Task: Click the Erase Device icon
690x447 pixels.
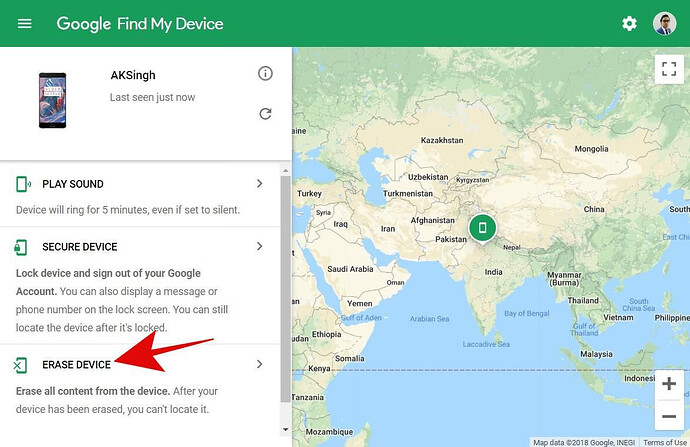Action: click(x=20, y=365)
